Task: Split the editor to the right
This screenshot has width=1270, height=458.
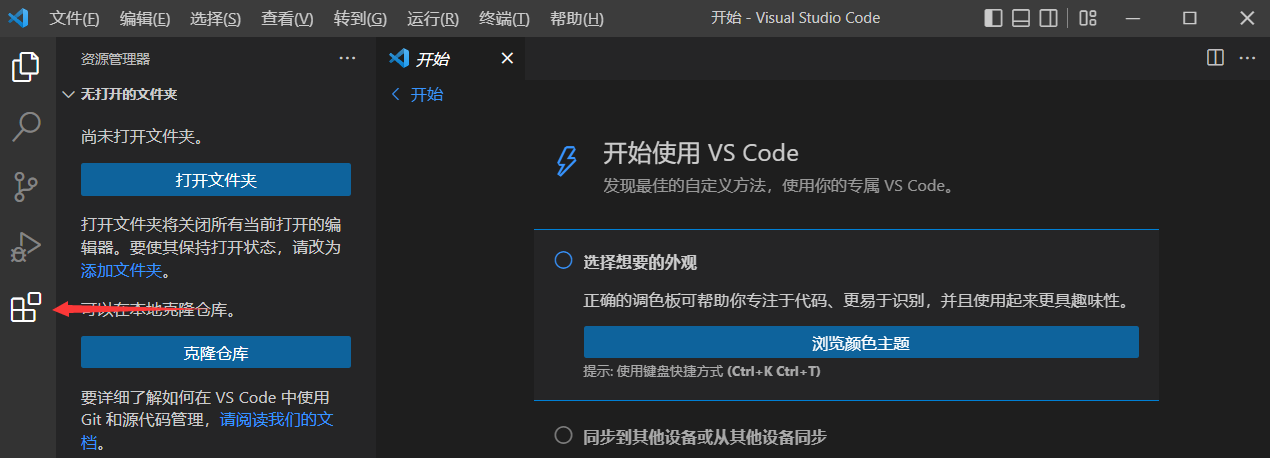Action: (x=1215, y=58)
